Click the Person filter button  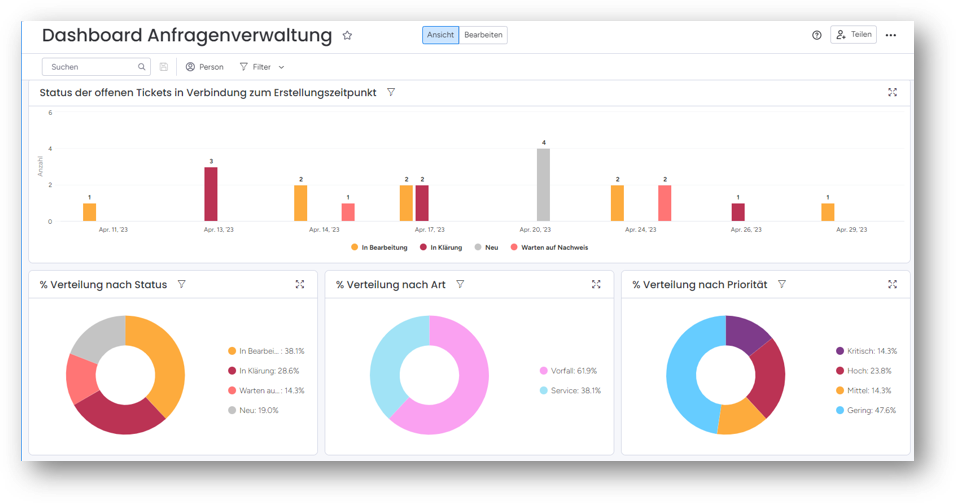(205, 67)
